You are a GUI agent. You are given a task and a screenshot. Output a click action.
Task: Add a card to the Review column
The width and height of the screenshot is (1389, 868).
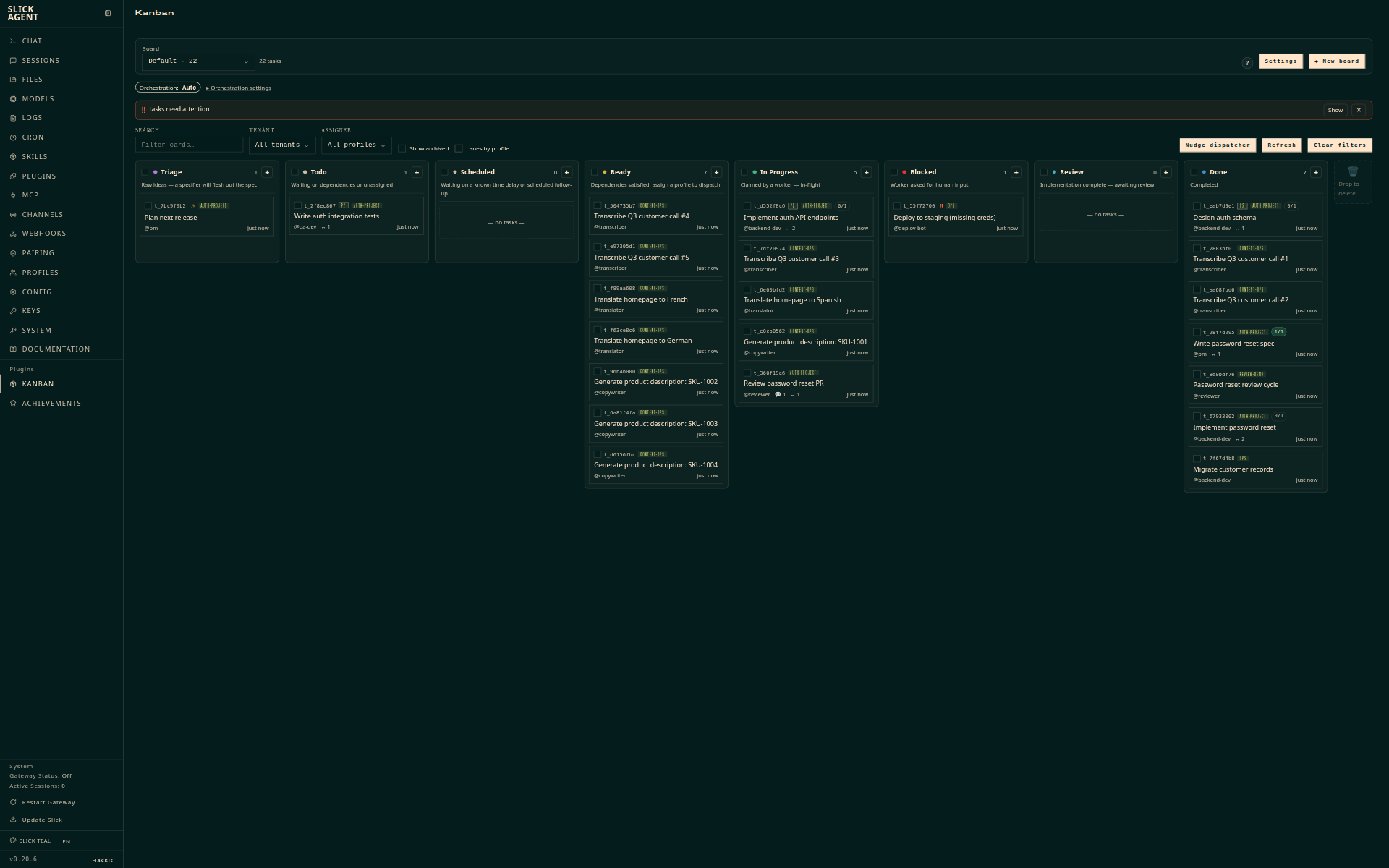(x=1165, y=172)
